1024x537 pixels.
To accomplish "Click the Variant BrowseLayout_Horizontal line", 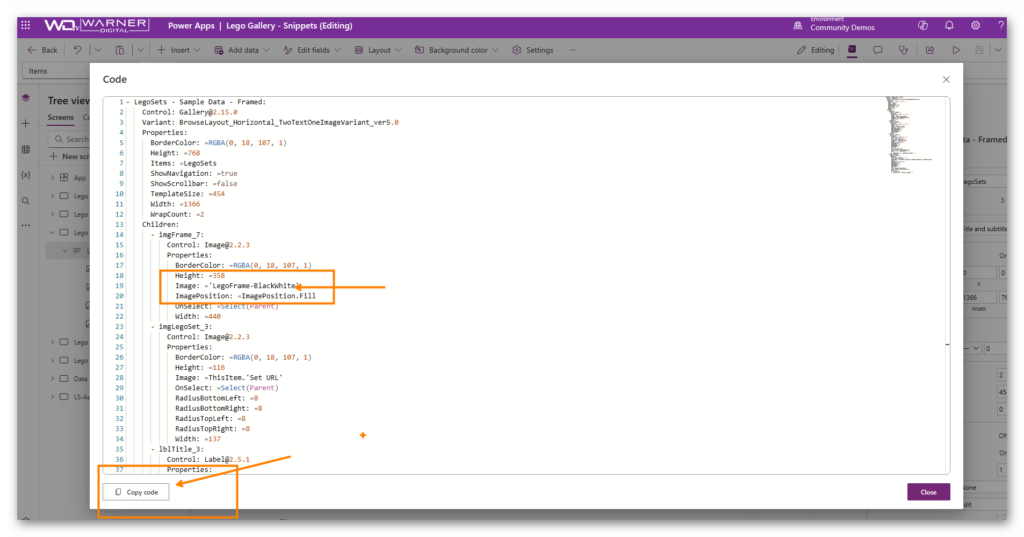I will pyautogui.click(x=270, y=122).
